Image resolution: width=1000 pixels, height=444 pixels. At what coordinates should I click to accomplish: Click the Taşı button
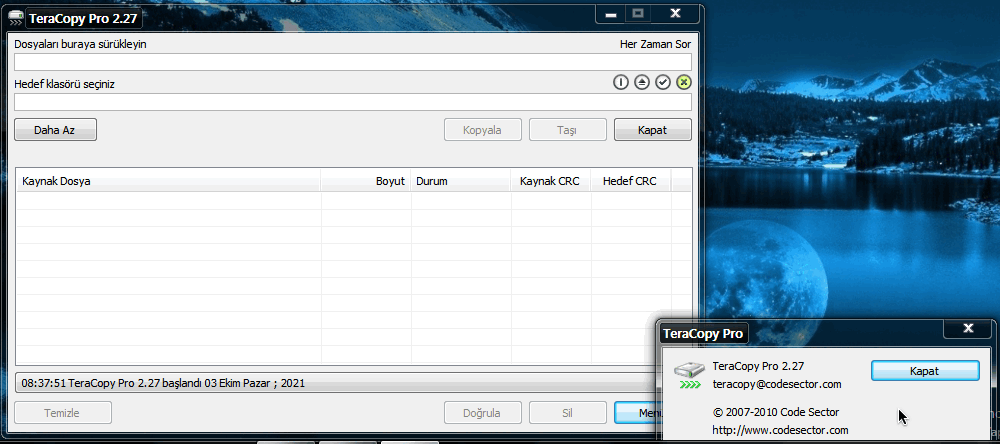567,130
